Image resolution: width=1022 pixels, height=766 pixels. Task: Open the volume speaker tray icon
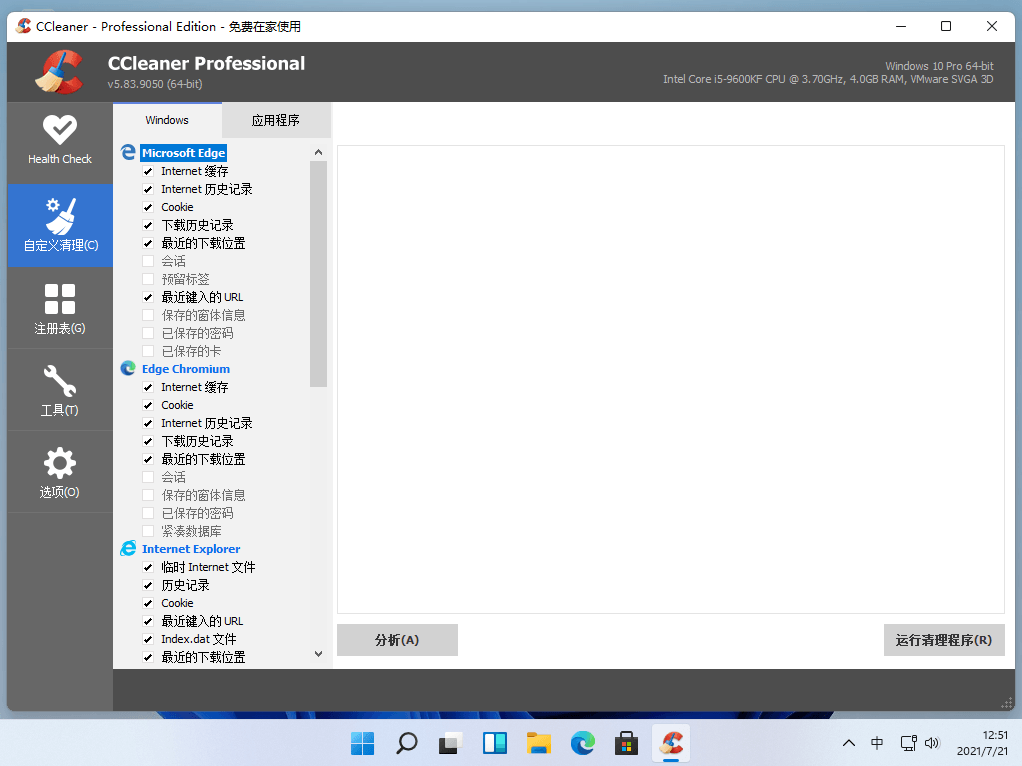tap(932, 743)
